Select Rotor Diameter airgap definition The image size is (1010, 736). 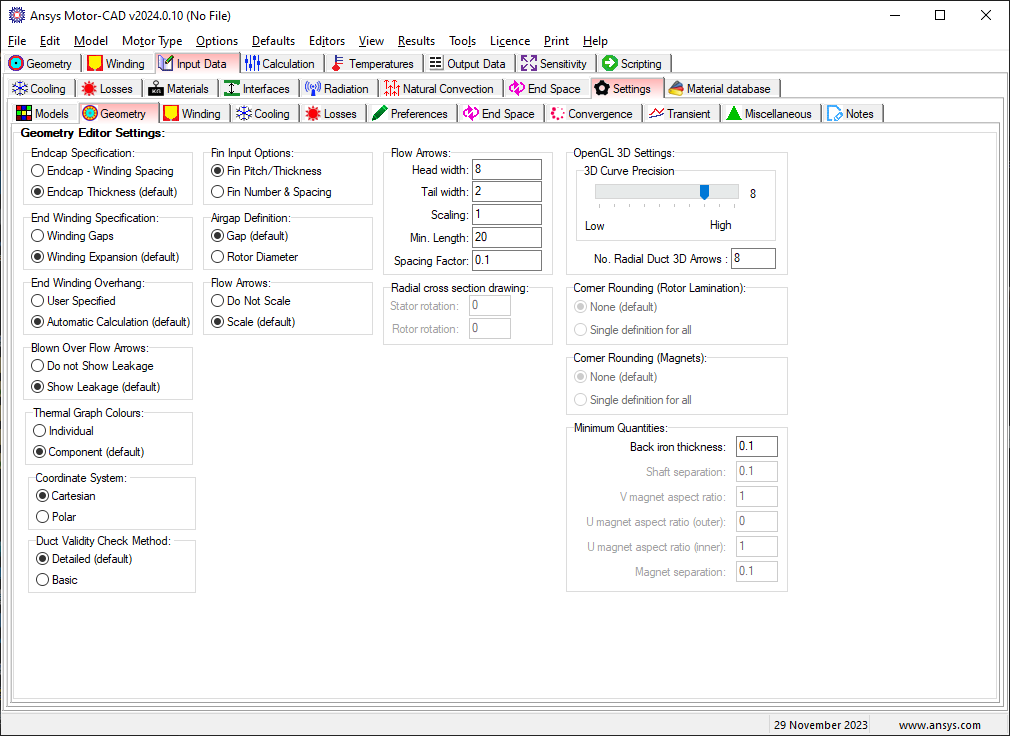pos(218,257)
